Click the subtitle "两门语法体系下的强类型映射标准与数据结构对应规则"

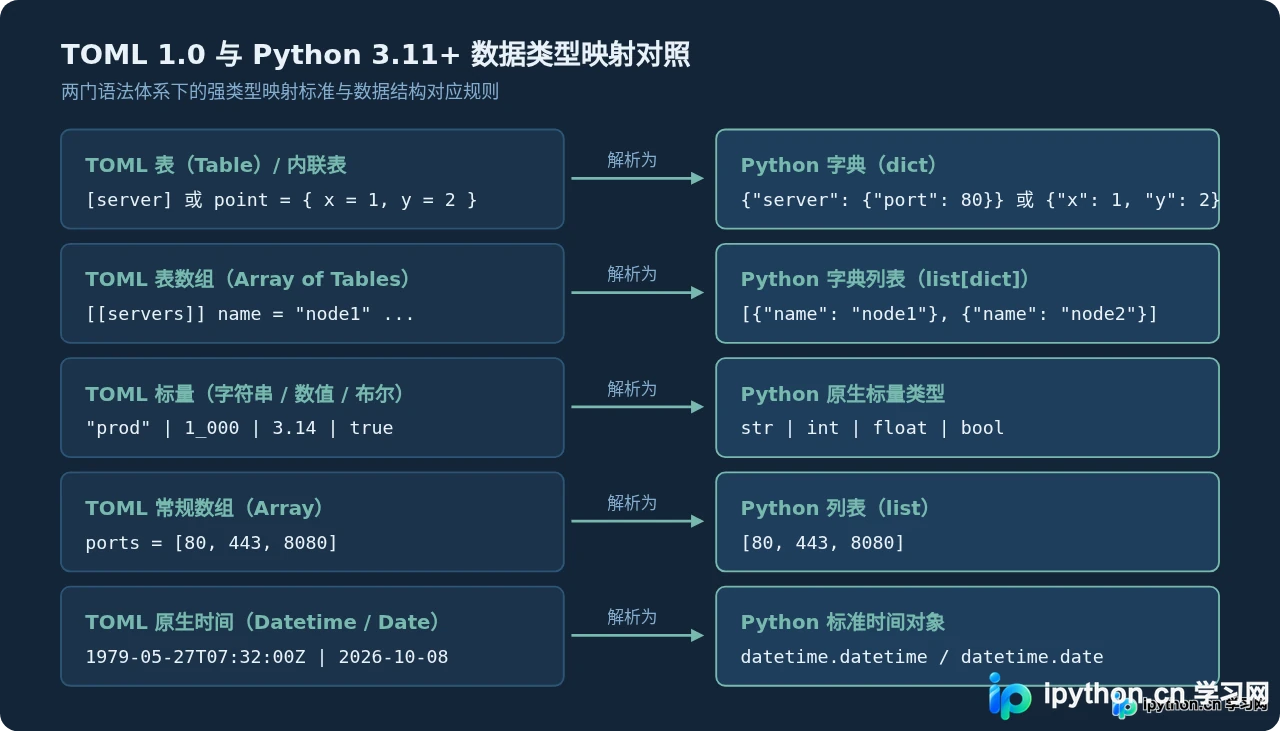click(x=280, y=92)
